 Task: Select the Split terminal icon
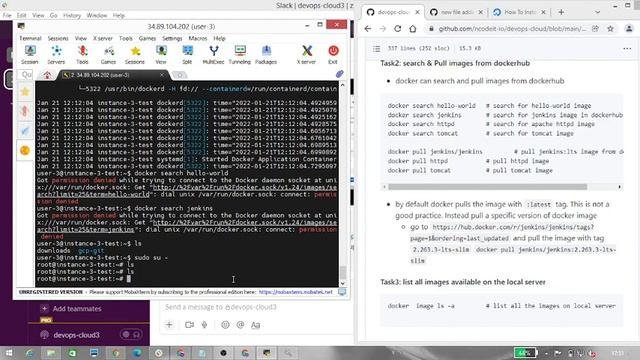pyautogui.click(x=187, y=55)
